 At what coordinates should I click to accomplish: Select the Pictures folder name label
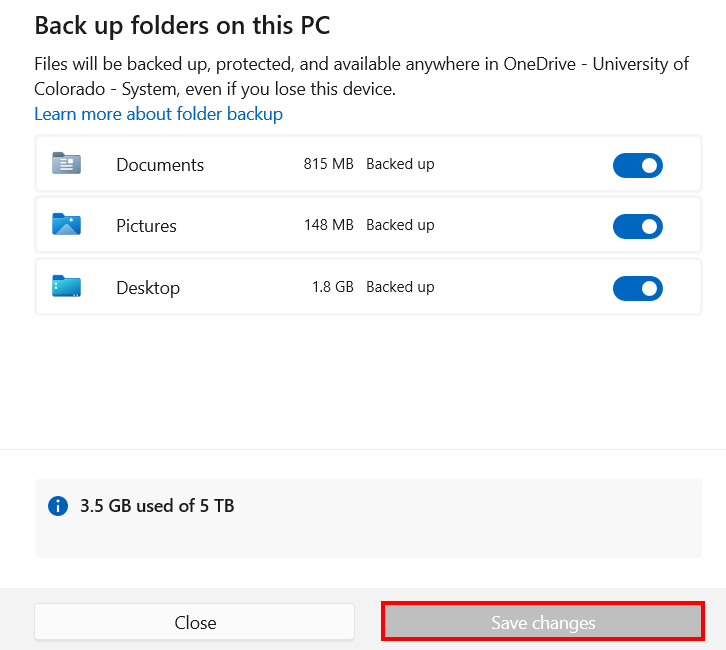146,226
